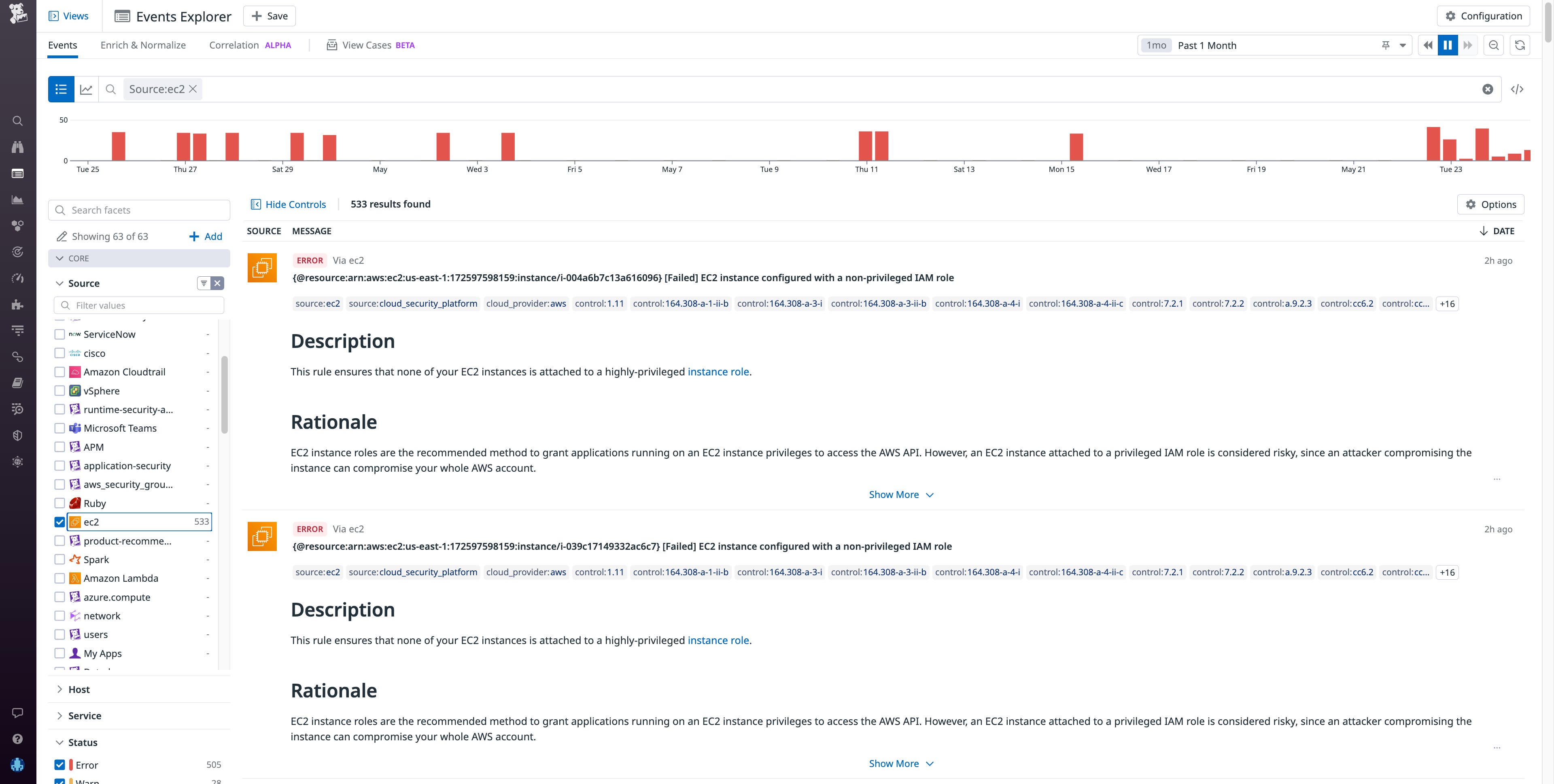Screen dimensions: 1554x784
Task: Switch to the Correlation tab
Action: click(x=235, y=44)
